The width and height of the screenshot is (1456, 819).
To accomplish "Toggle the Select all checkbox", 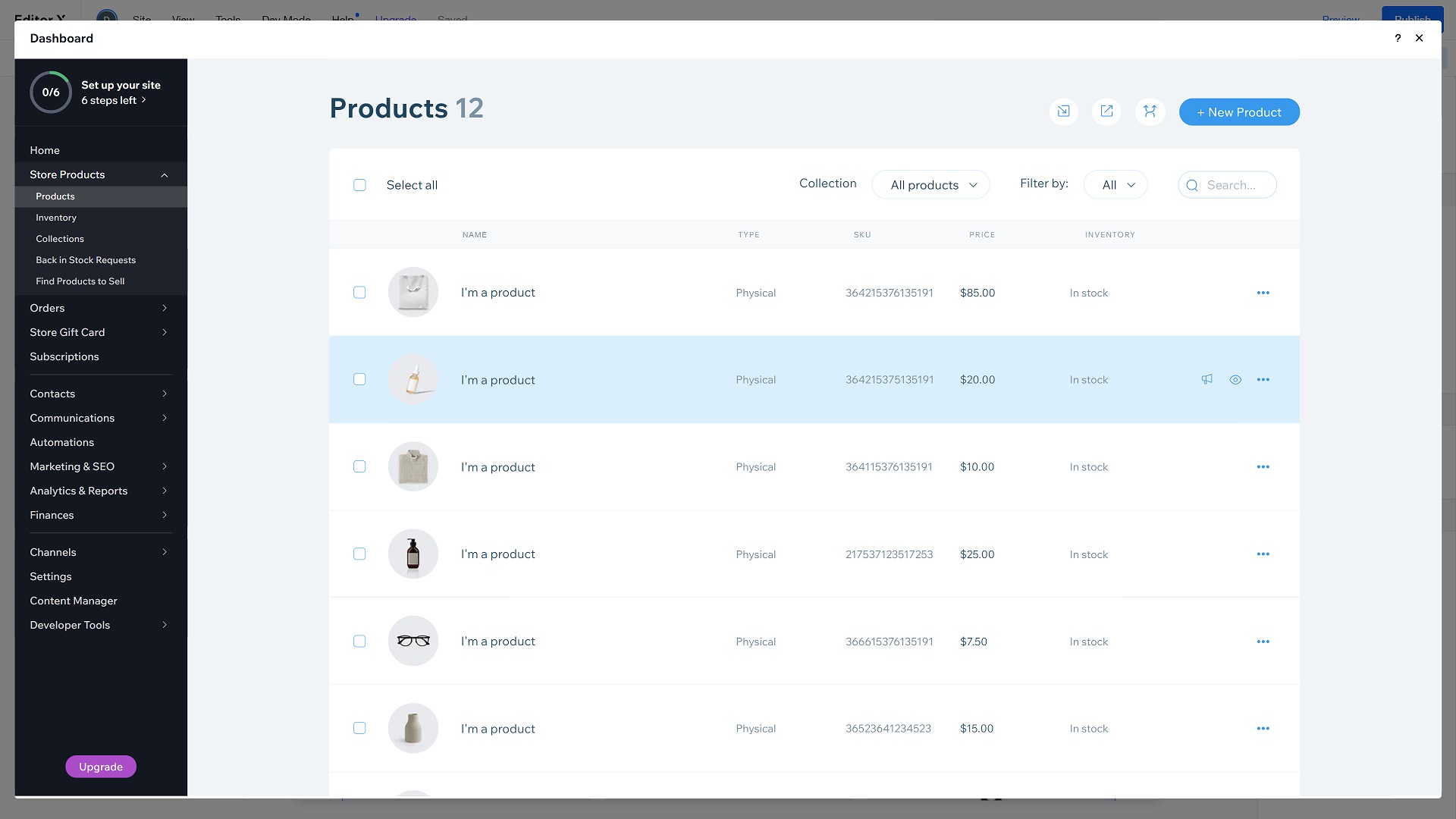I will point(359,185).
